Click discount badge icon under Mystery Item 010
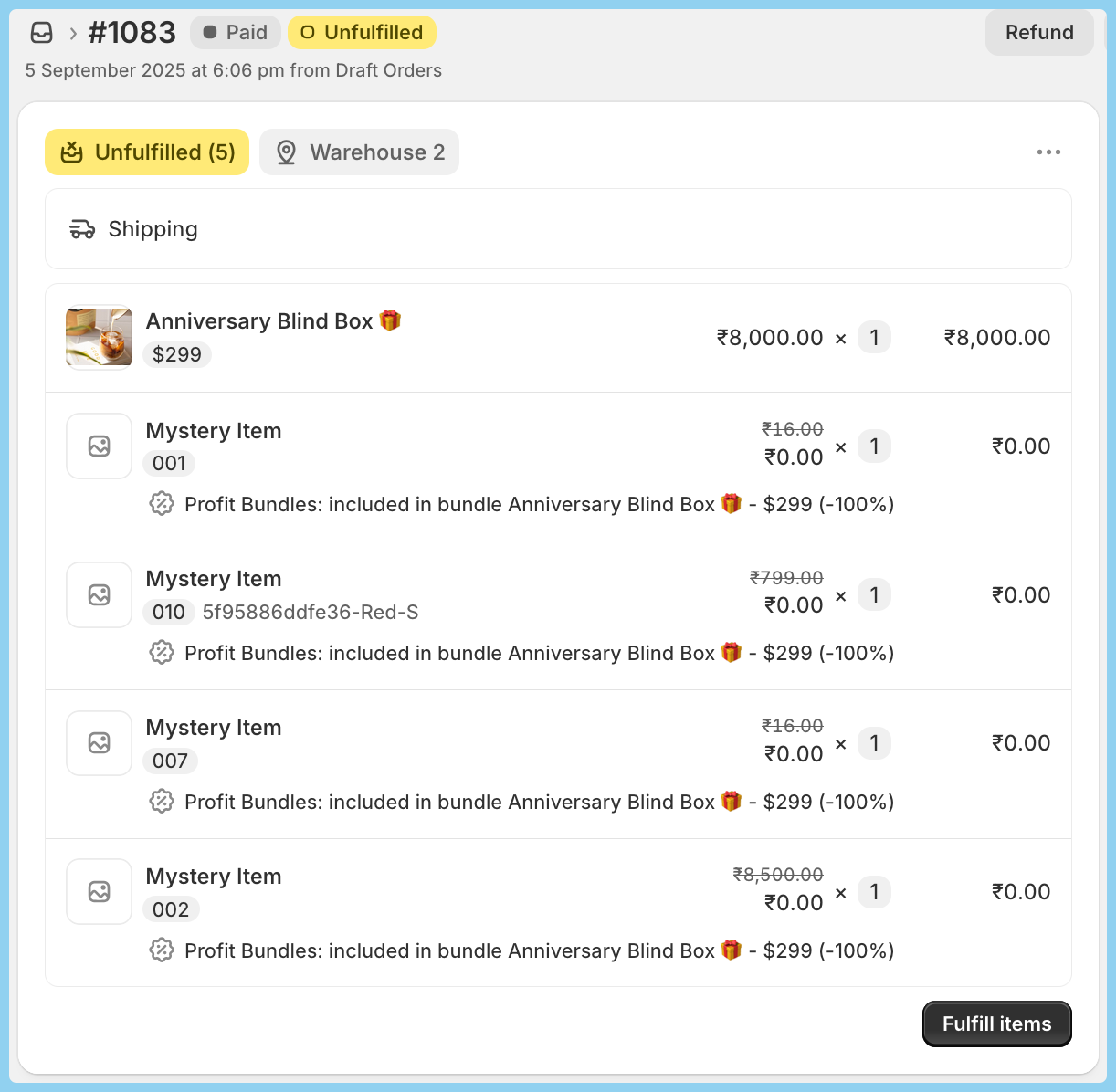The image size is (1116, 1092). point(162,653)
